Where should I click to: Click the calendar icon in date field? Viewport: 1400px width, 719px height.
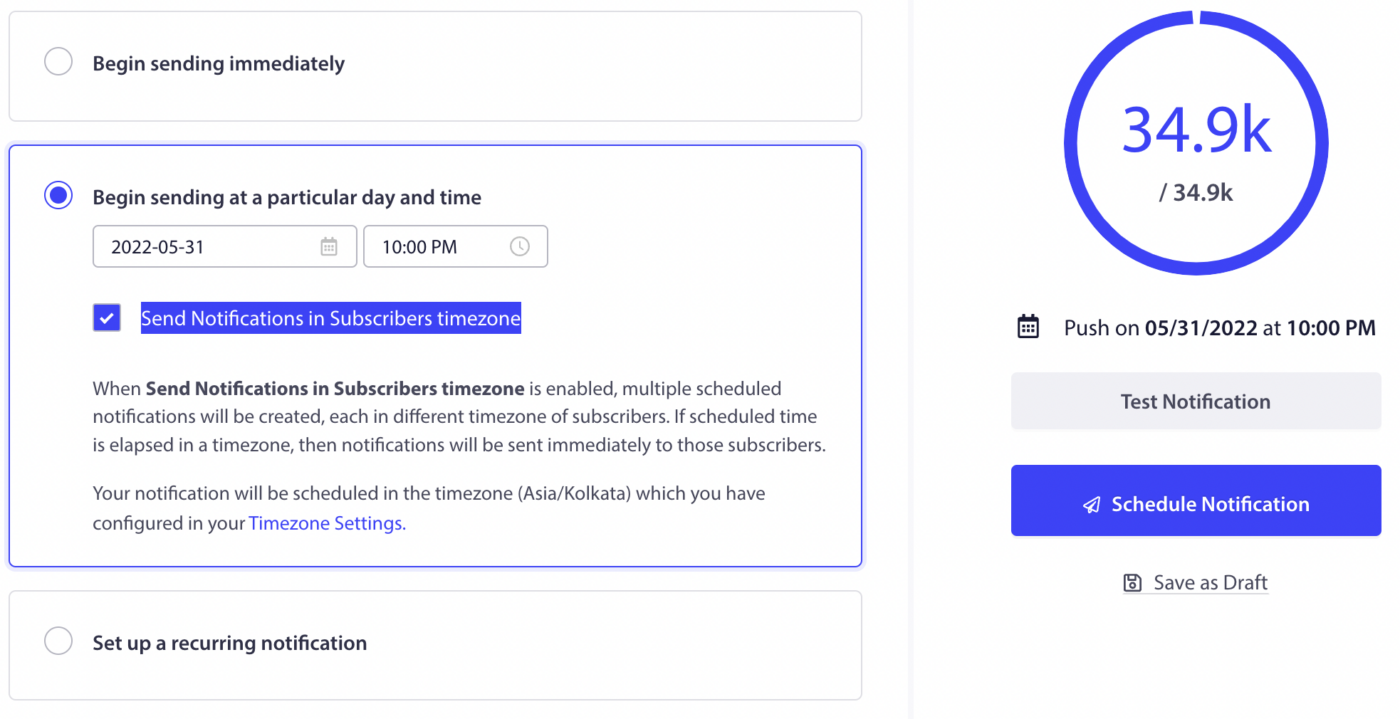coord(329,247)
